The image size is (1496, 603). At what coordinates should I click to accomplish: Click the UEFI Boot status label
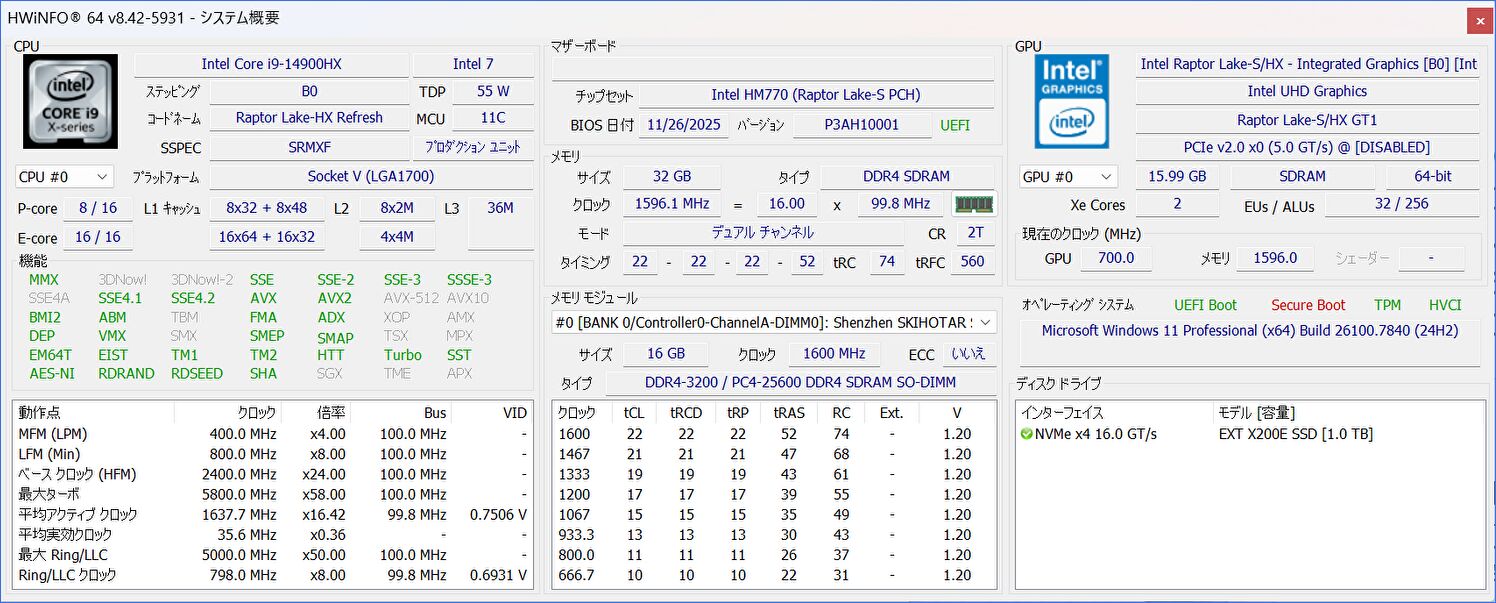click(1205, 305)
